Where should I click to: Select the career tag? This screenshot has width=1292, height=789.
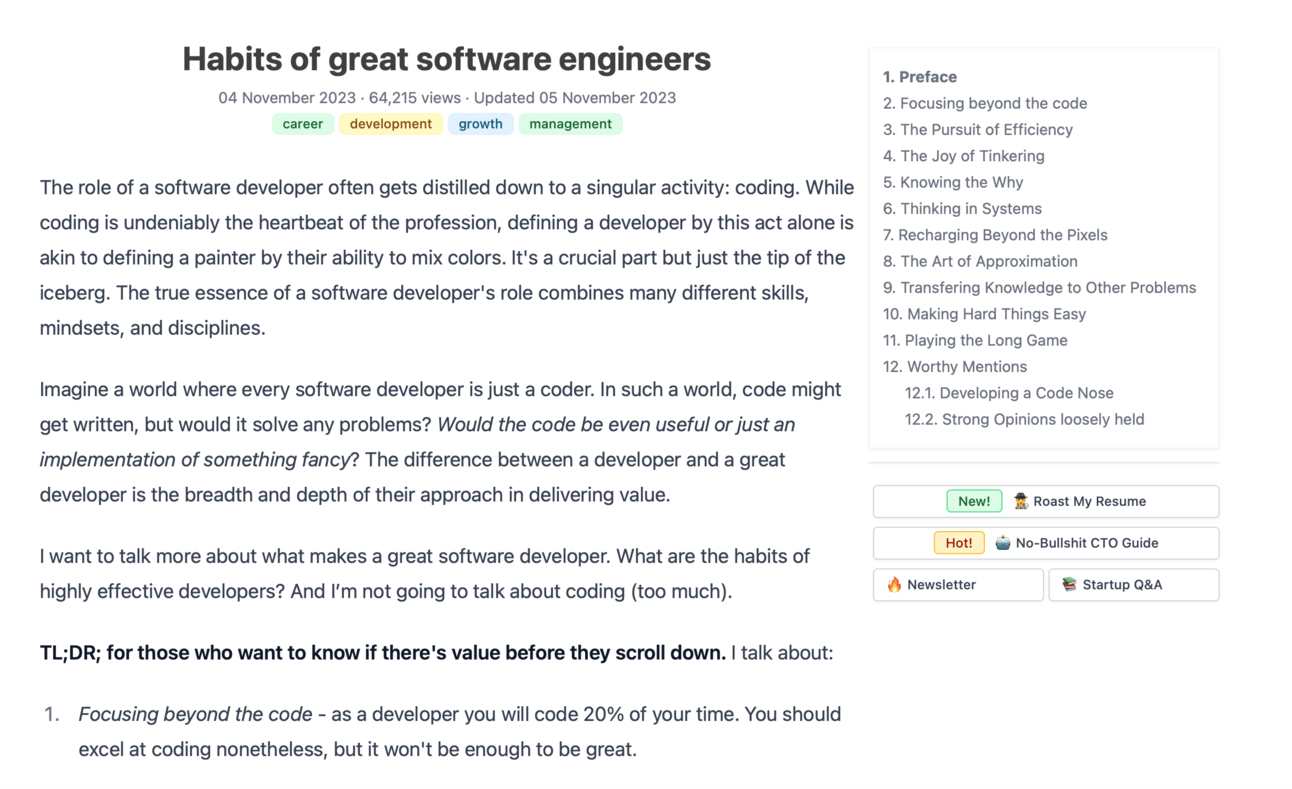(303, 124)
